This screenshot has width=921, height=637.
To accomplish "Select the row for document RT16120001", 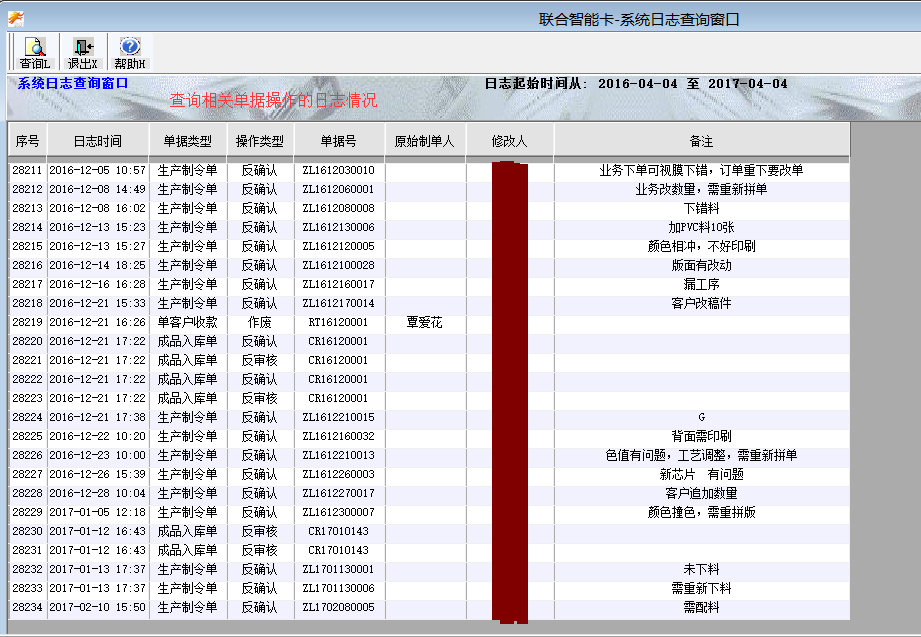I will click(x=338, y=323).
